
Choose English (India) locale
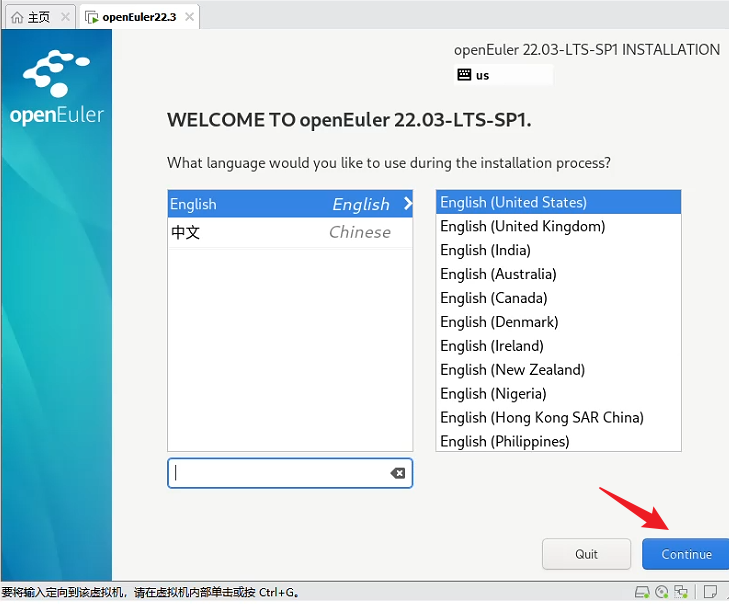[x=558, y=250]
